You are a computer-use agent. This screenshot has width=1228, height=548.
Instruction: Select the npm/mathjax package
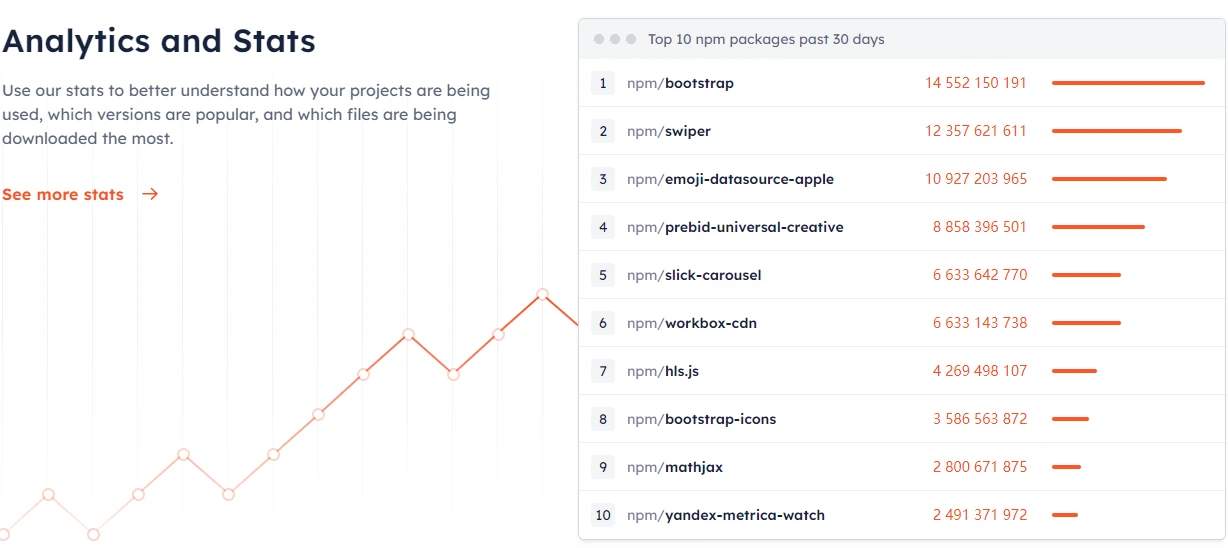(677, 467)
